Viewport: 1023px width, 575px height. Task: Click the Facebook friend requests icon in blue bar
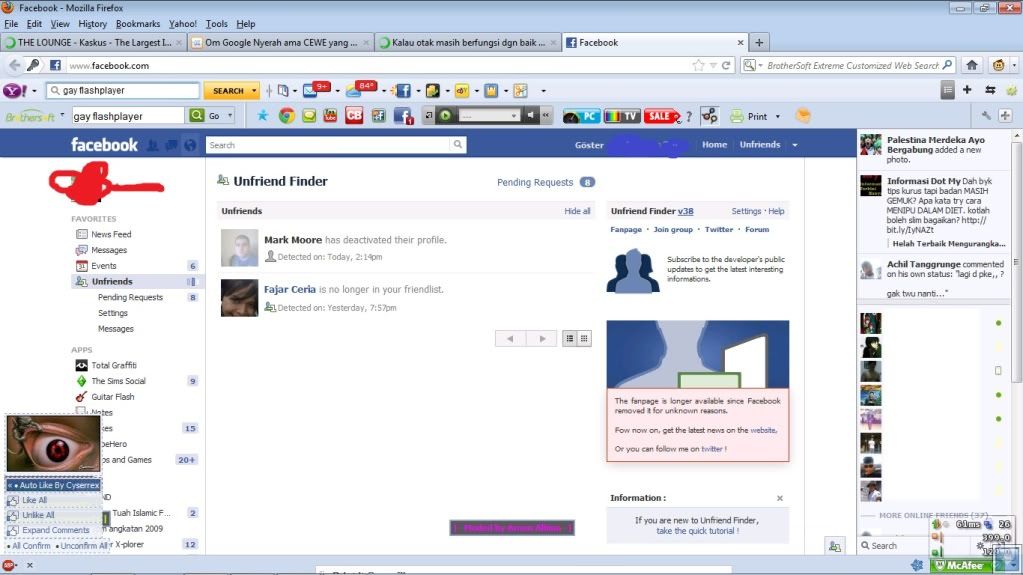pos(152,145)
